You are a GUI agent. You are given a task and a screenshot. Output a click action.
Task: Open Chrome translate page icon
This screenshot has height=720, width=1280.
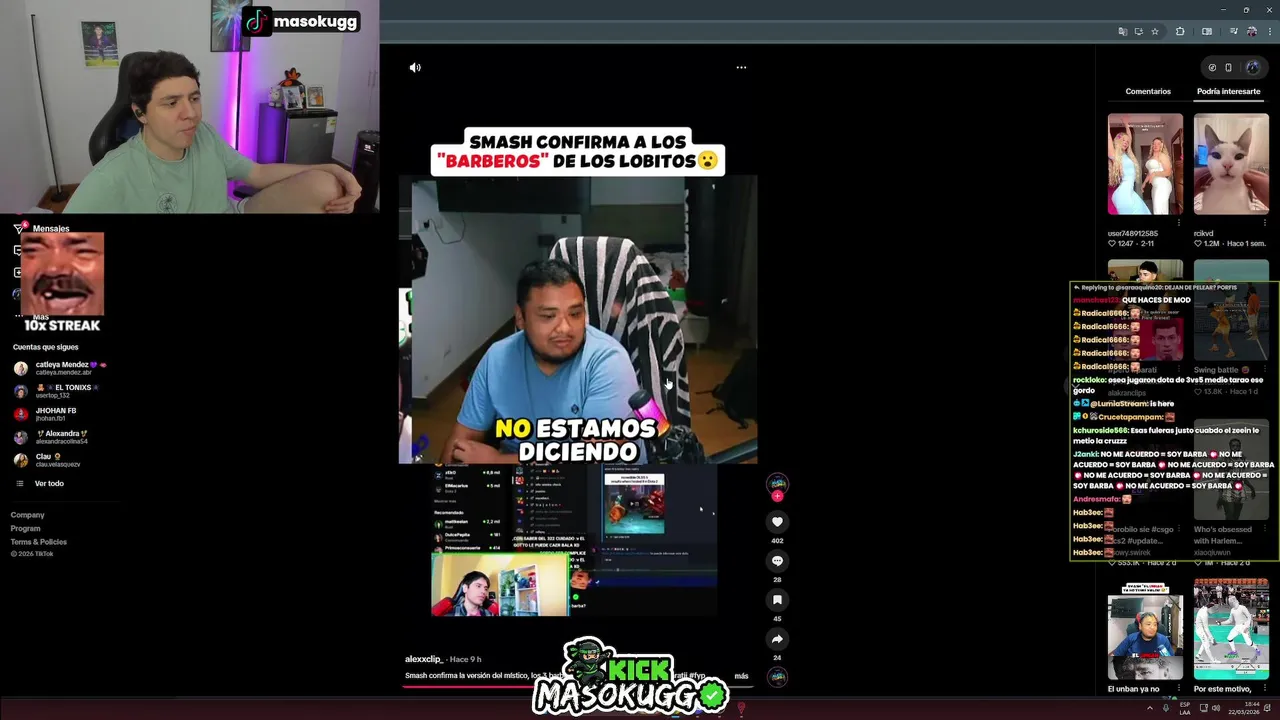coord(1123,32)
